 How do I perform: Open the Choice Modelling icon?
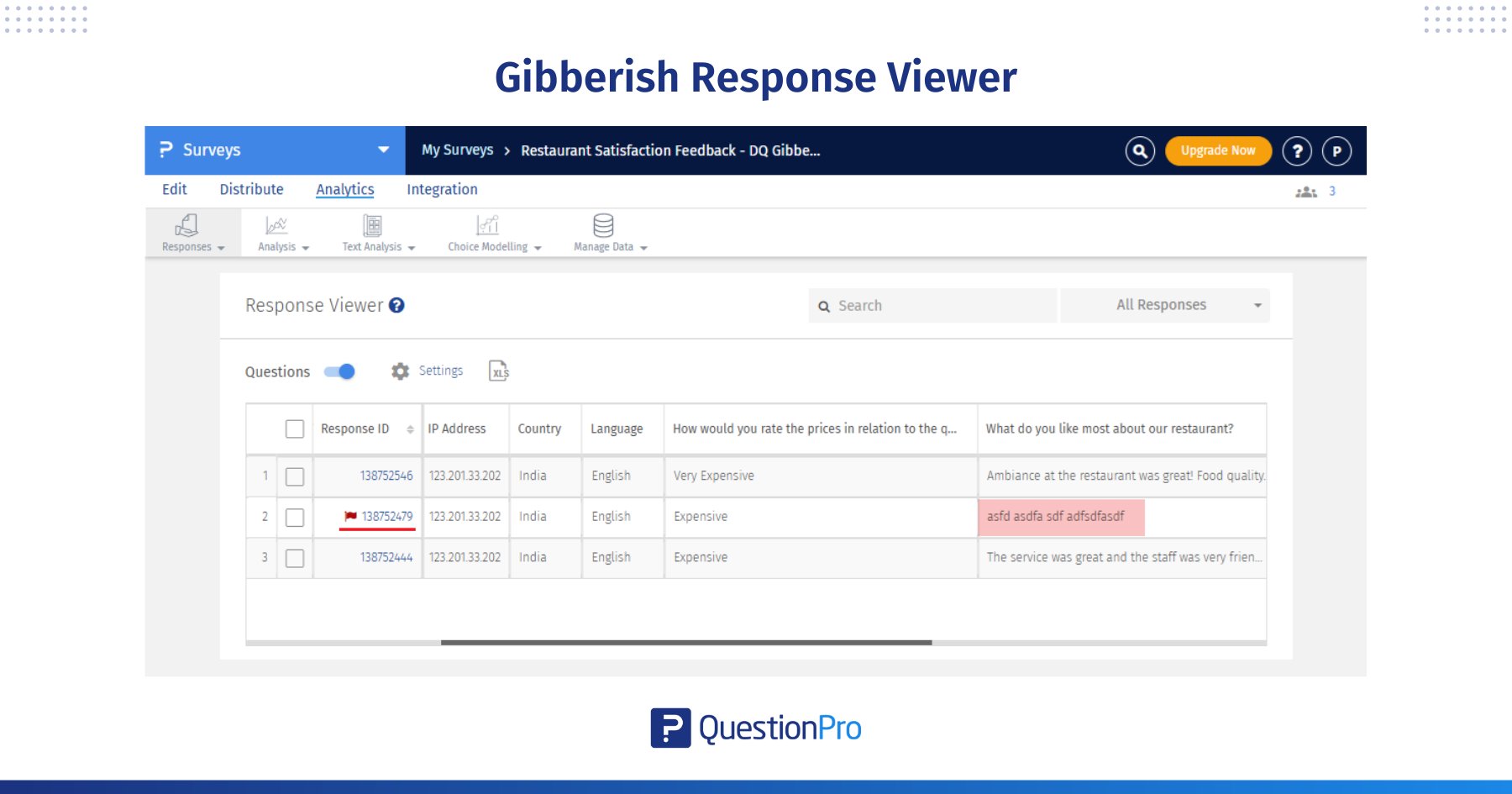[487, 225]
